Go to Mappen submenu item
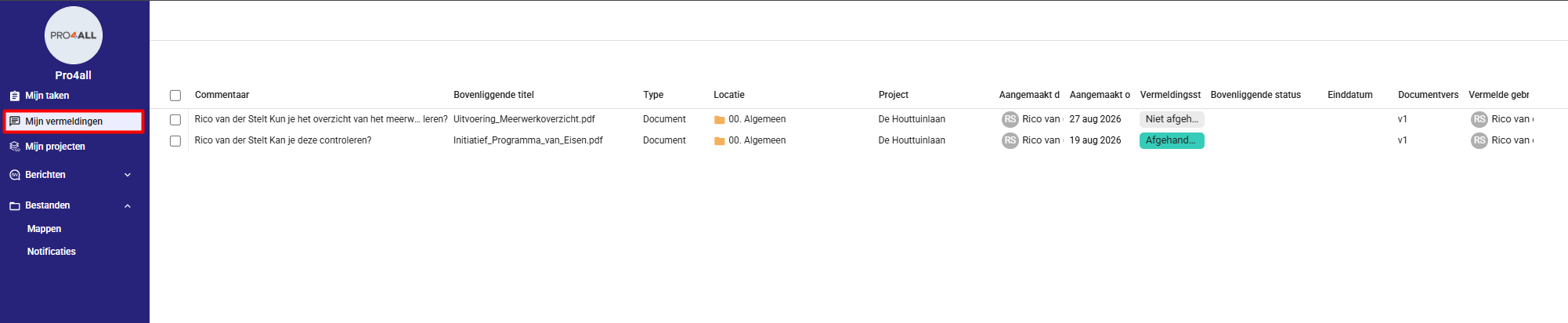The width and height of the screenshot is (1568, 323). [x=44, y=229]
